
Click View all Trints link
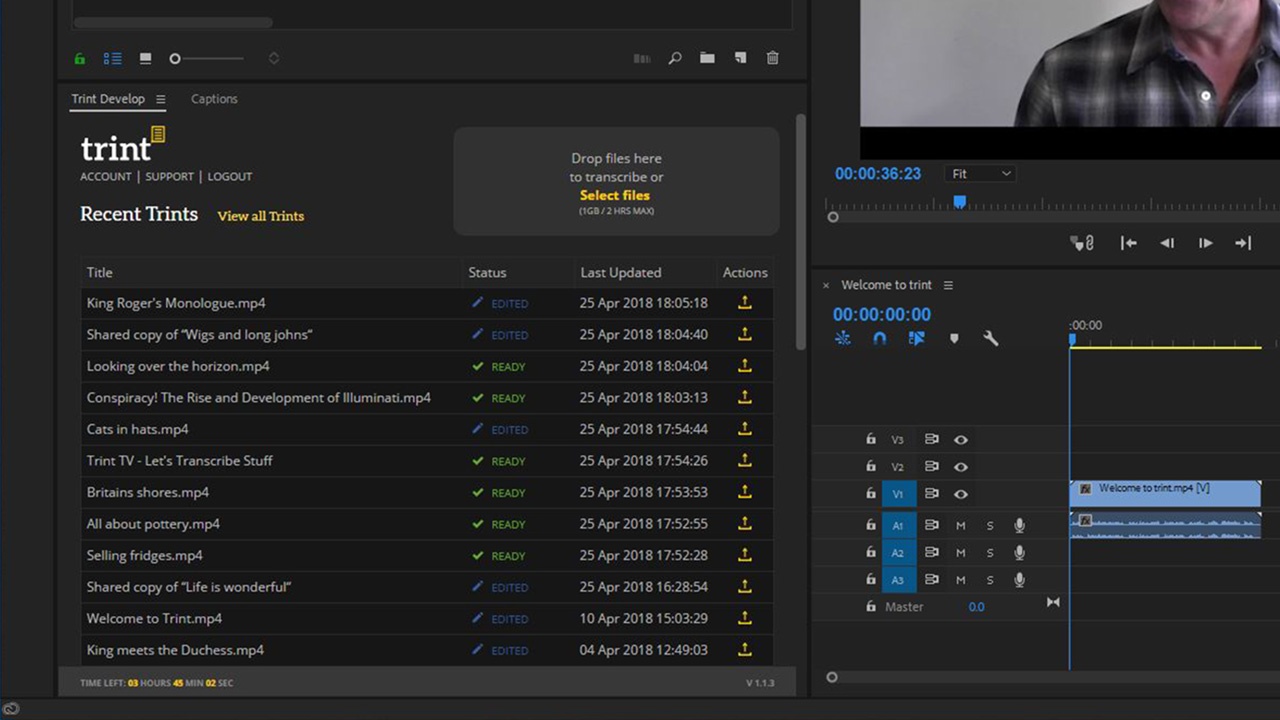[261, 216]
